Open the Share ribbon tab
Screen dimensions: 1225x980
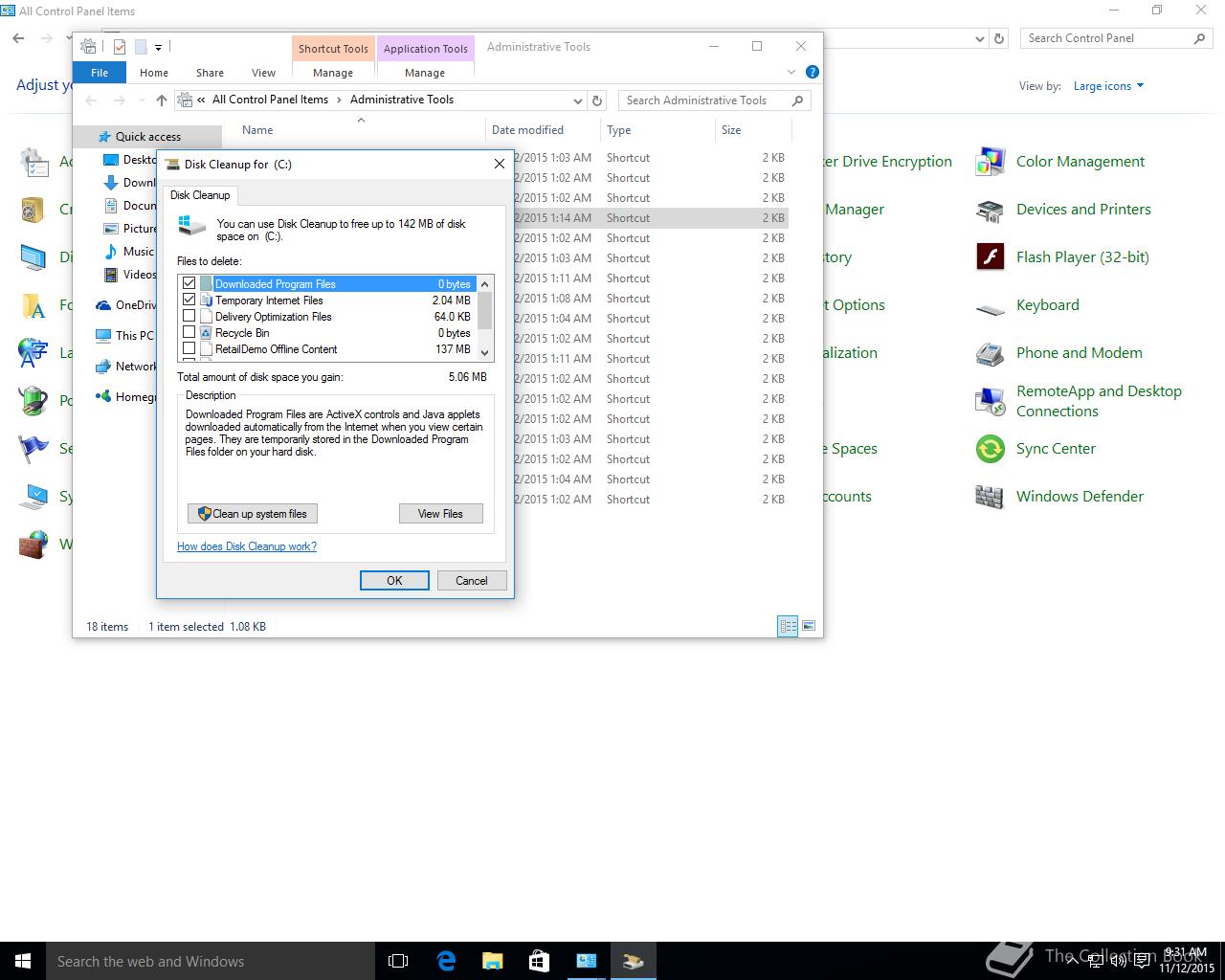click(x=210, y=73)
